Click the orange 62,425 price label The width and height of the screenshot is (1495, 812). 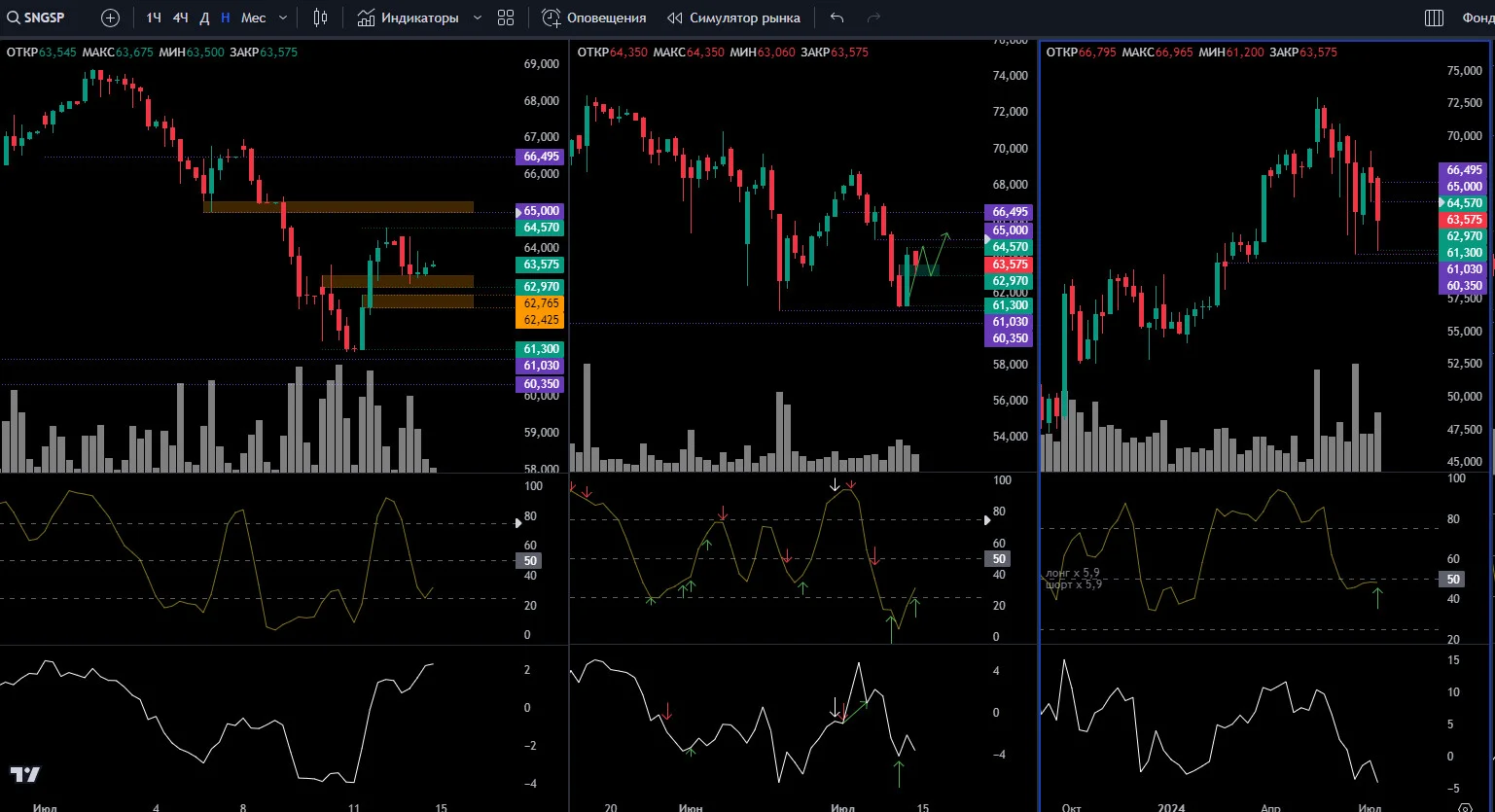[542, 320]
